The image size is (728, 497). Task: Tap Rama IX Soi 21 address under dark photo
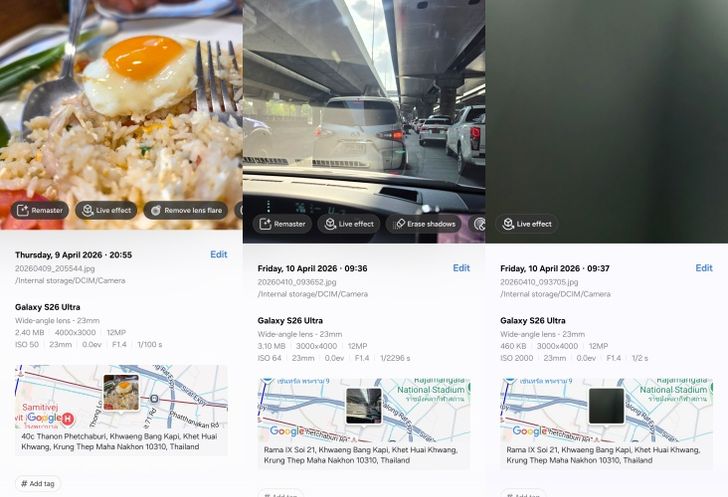click(x=603, y=455)
